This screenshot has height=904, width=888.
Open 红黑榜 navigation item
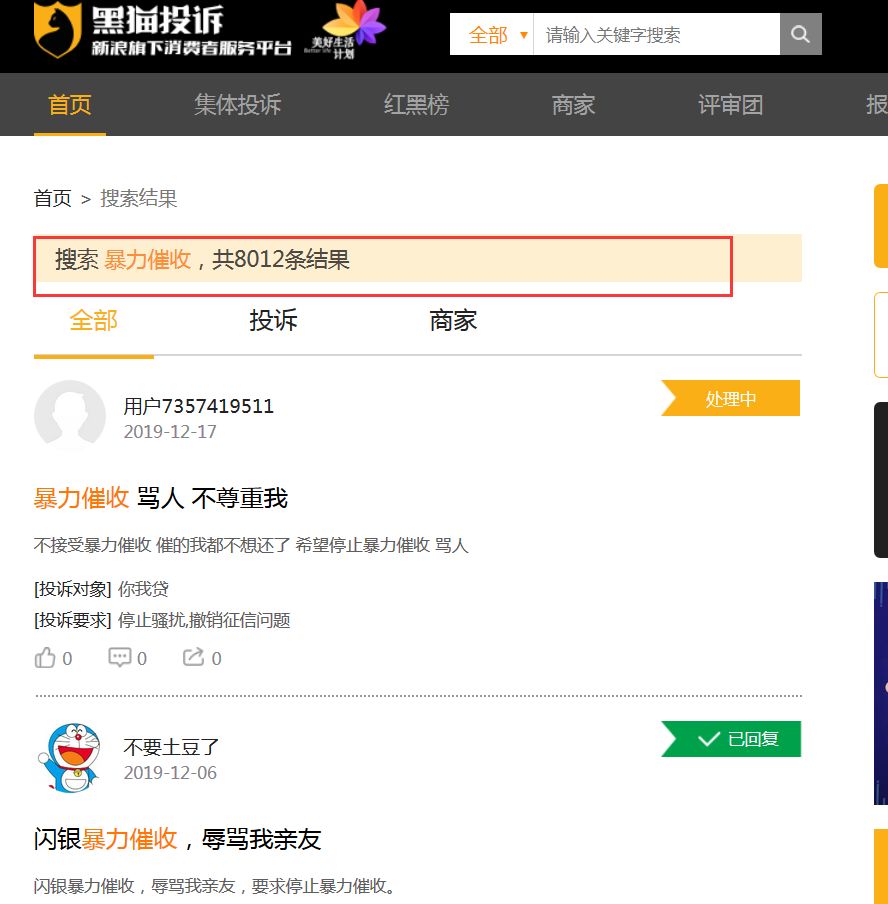(416, 105)
